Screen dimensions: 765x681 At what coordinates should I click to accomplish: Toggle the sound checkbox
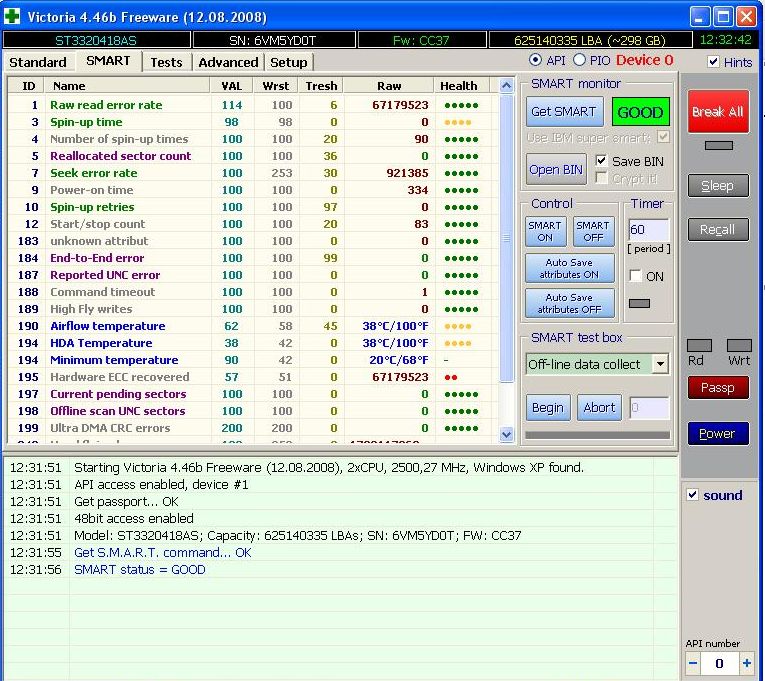click(x=692, y=495)
